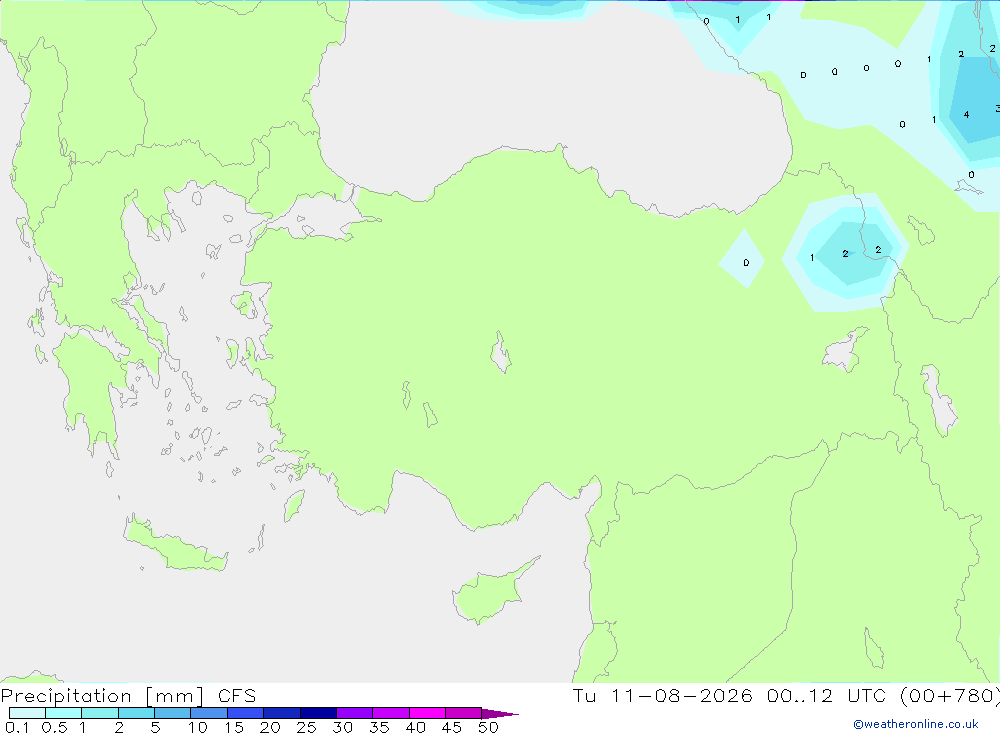
Task: Click the '00..12 UTC' time range text
Action: [826, 696]
